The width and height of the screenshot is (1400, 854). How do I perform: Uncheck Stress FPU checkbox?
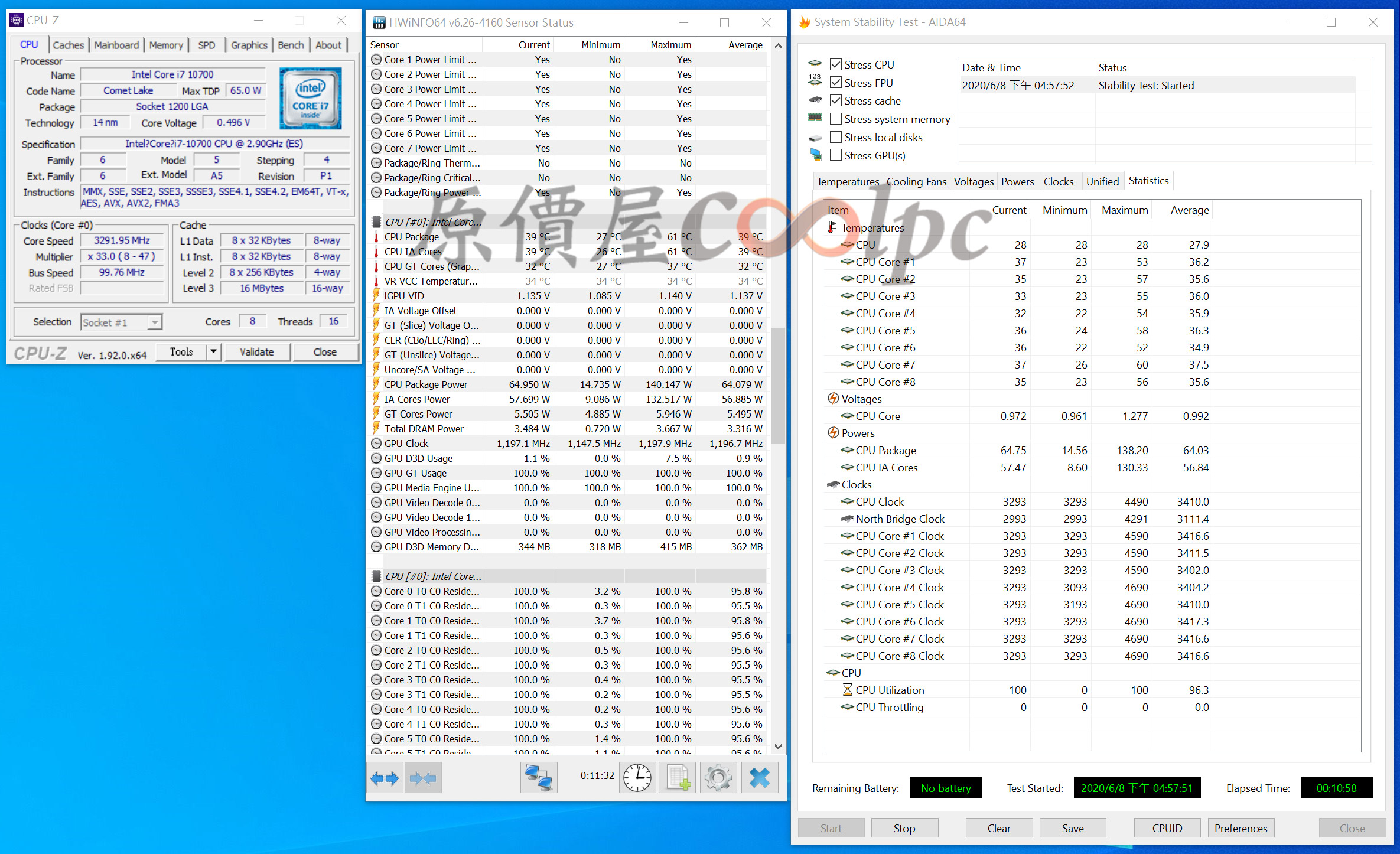pyautogui.click(x=836, y=82)
